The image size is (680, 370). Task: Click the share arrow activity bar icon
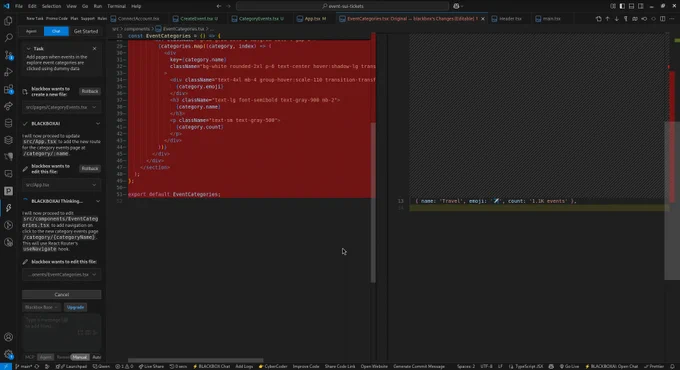8,106
